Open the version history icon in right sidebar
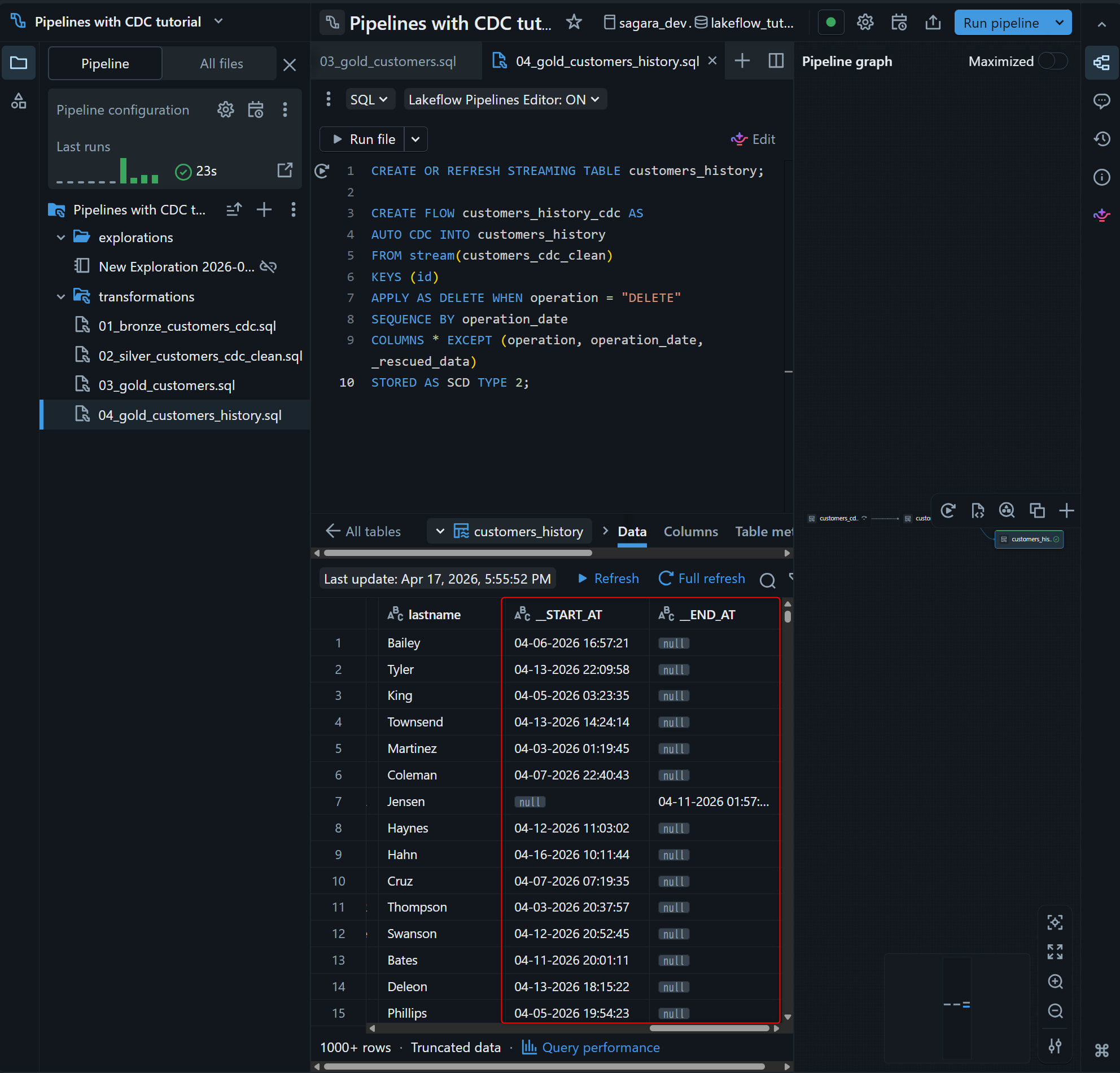Viewport: 1120px width, 1073px height. pyautogui.click(x=1101, y=139)
